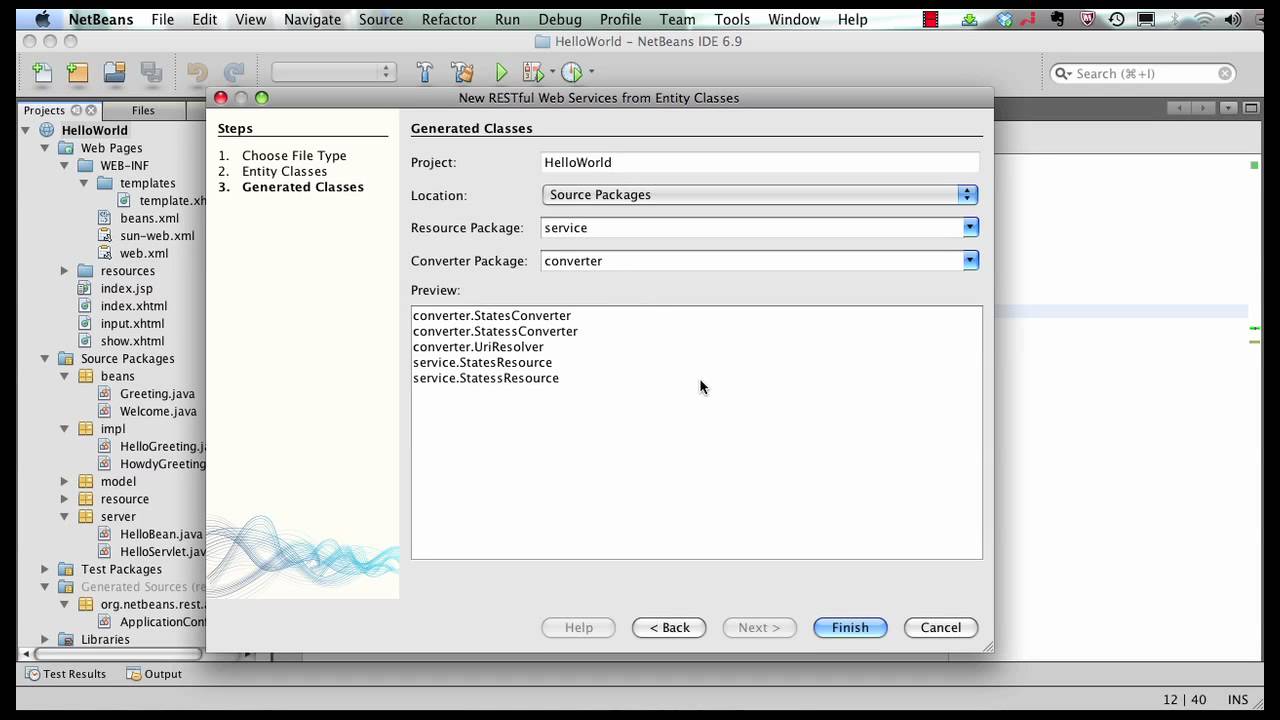This screenshot has width=1280, height=720.
Task: Open the Refactor menu
Action: coord(449,19)
